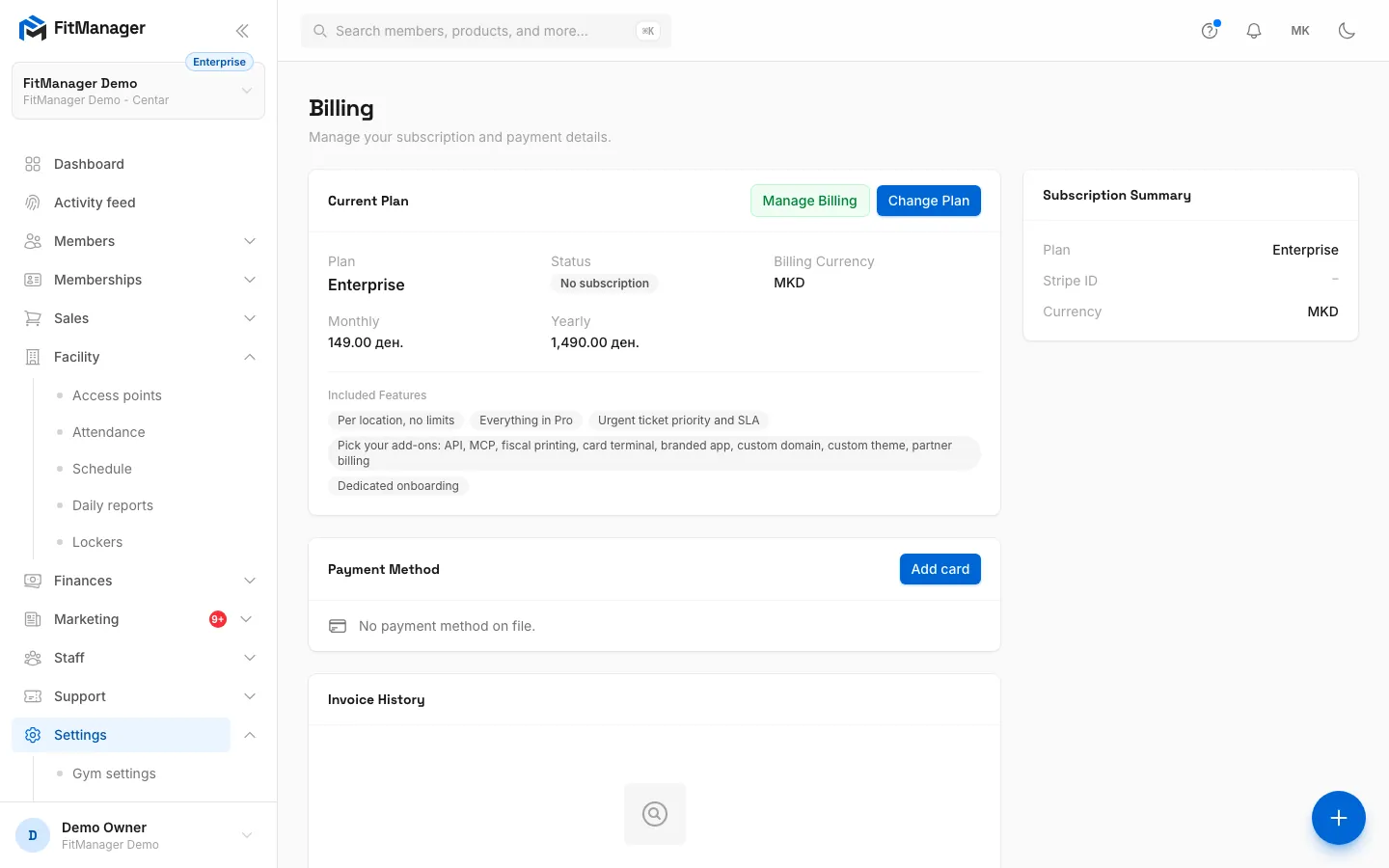Open Attendance under Facility
The width and height of the screenshot is (1389, 868).
(x=109, y=432)
